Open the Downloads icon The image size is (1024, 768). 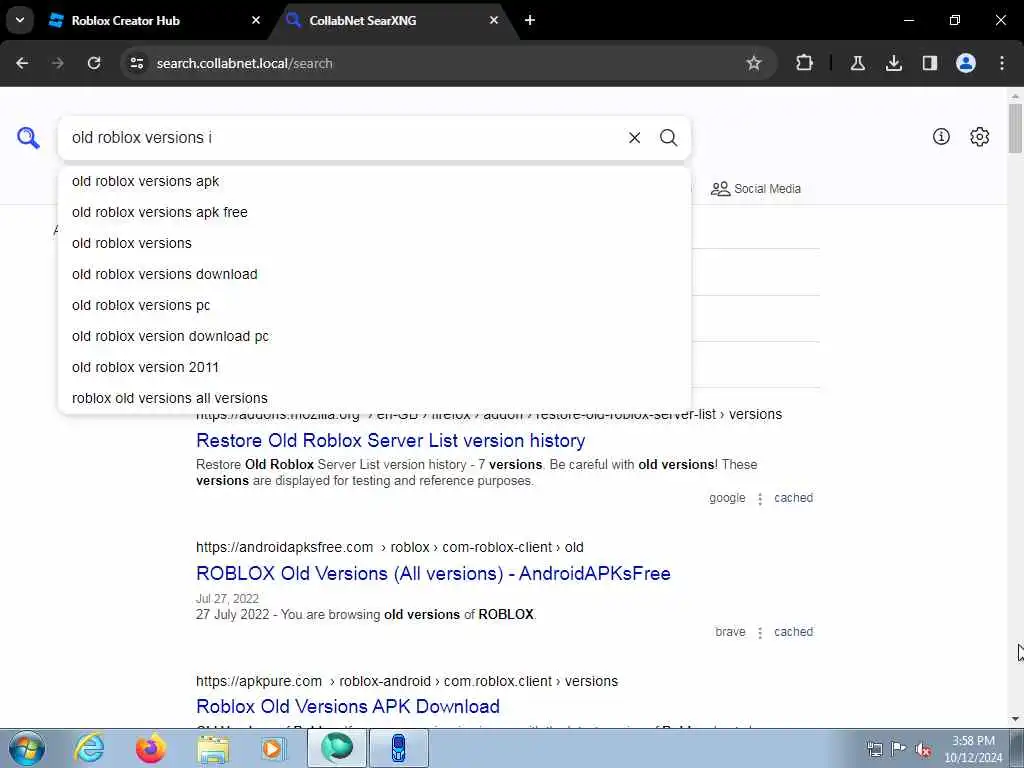893,63
